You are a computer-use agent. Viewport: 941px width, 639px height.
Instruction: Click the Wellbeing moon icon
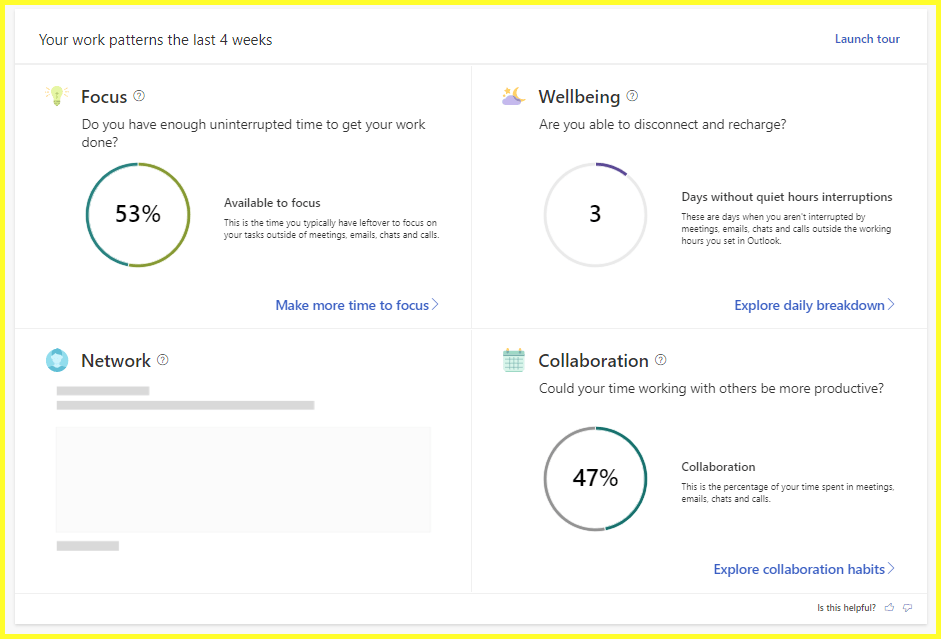(513, 96)
